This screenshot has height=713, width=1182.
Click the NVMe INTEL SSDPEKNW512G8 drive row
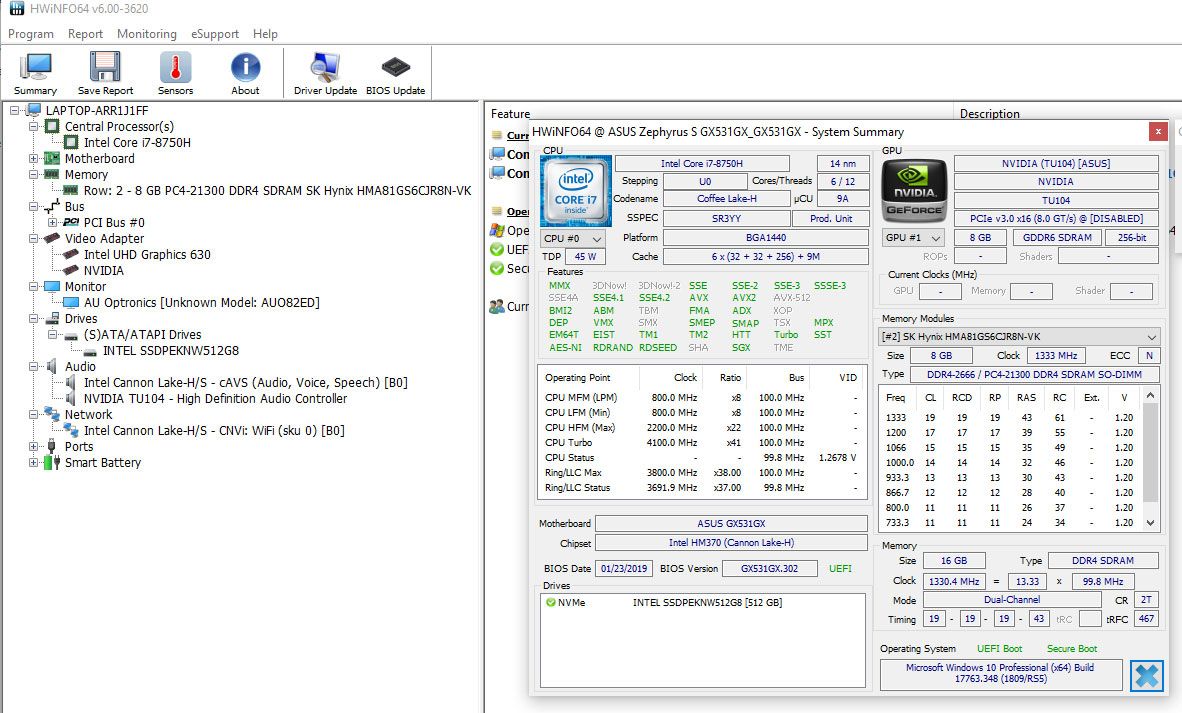point(703,602)
